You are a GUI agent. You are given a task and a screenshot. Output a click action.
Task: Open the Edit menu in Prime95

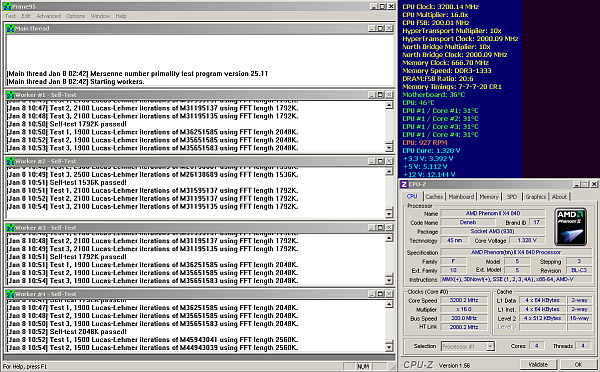(26, 16)
